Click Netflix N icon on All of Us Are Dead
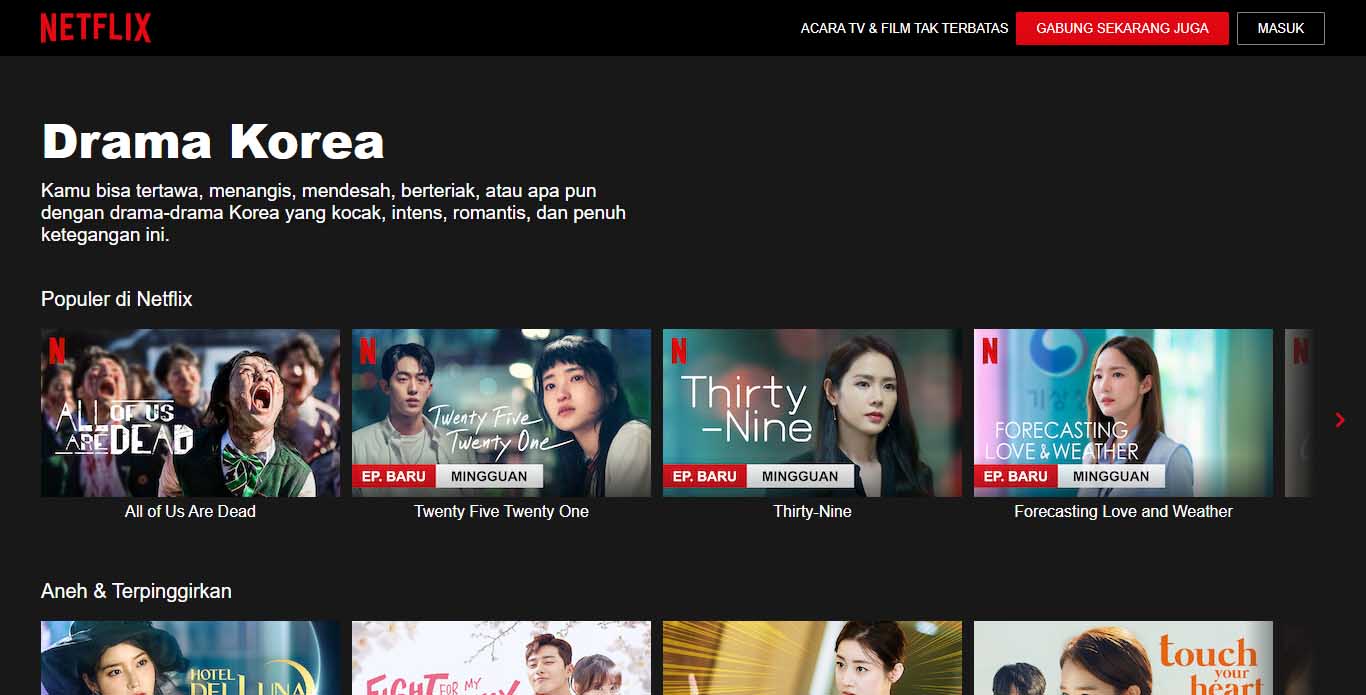1366x695 pixels. 57,350
